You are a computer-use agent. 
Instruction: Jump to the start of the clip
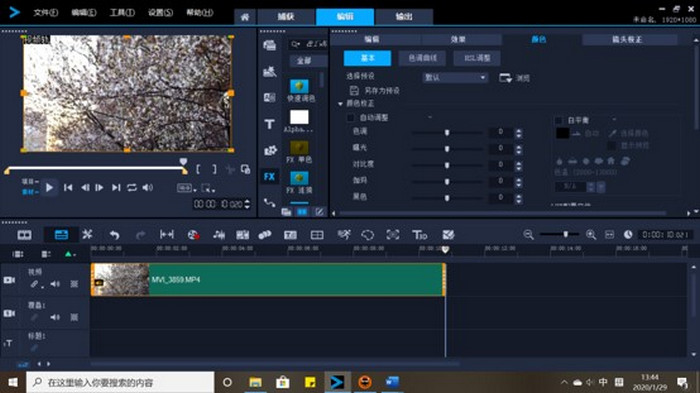(x=68, y=188)
